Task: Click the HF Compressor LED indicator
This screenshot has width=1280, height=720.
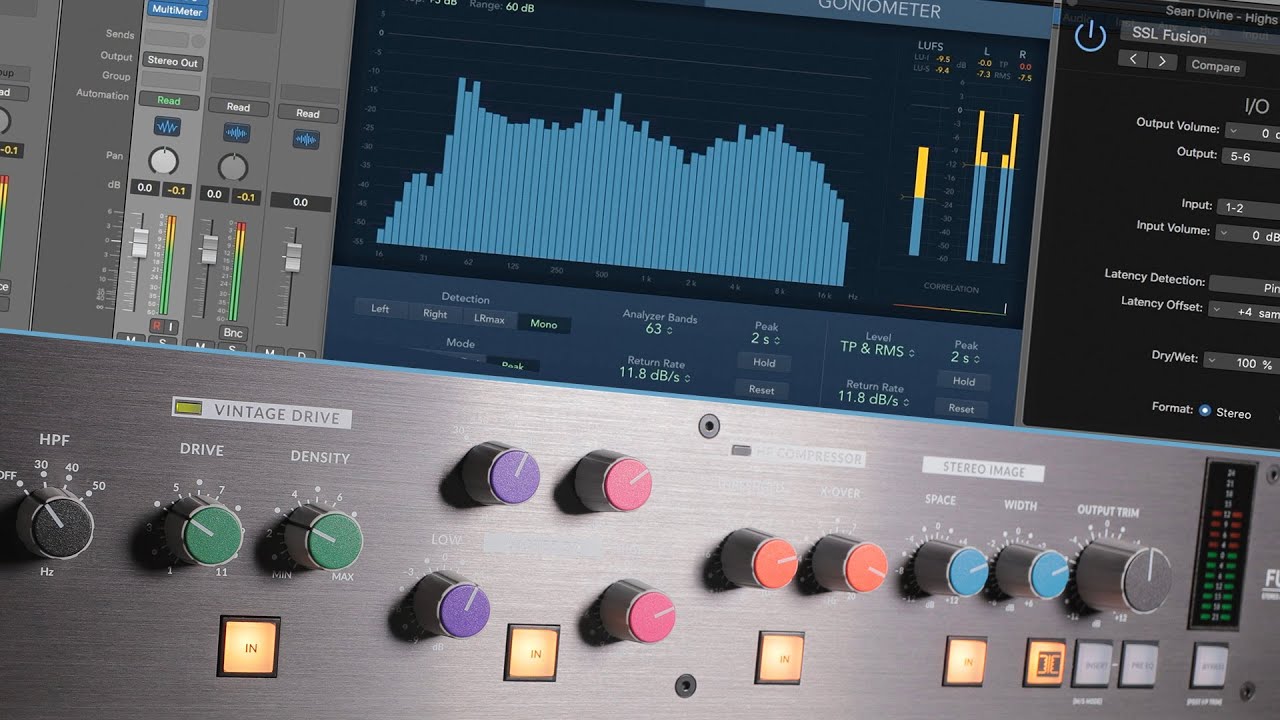Action: [741, 451]
